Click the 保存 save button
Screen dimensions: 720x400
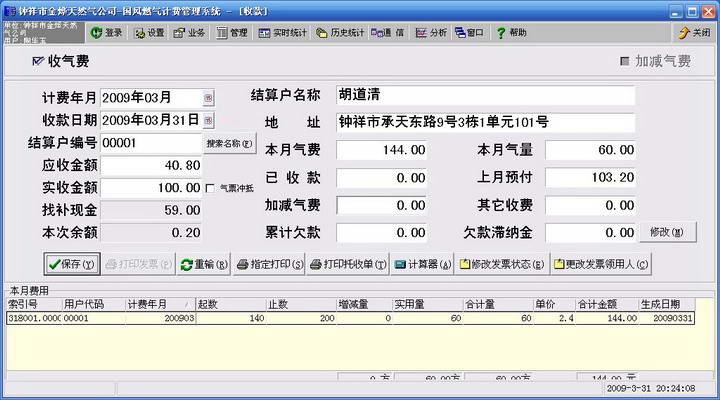(72, 264)
